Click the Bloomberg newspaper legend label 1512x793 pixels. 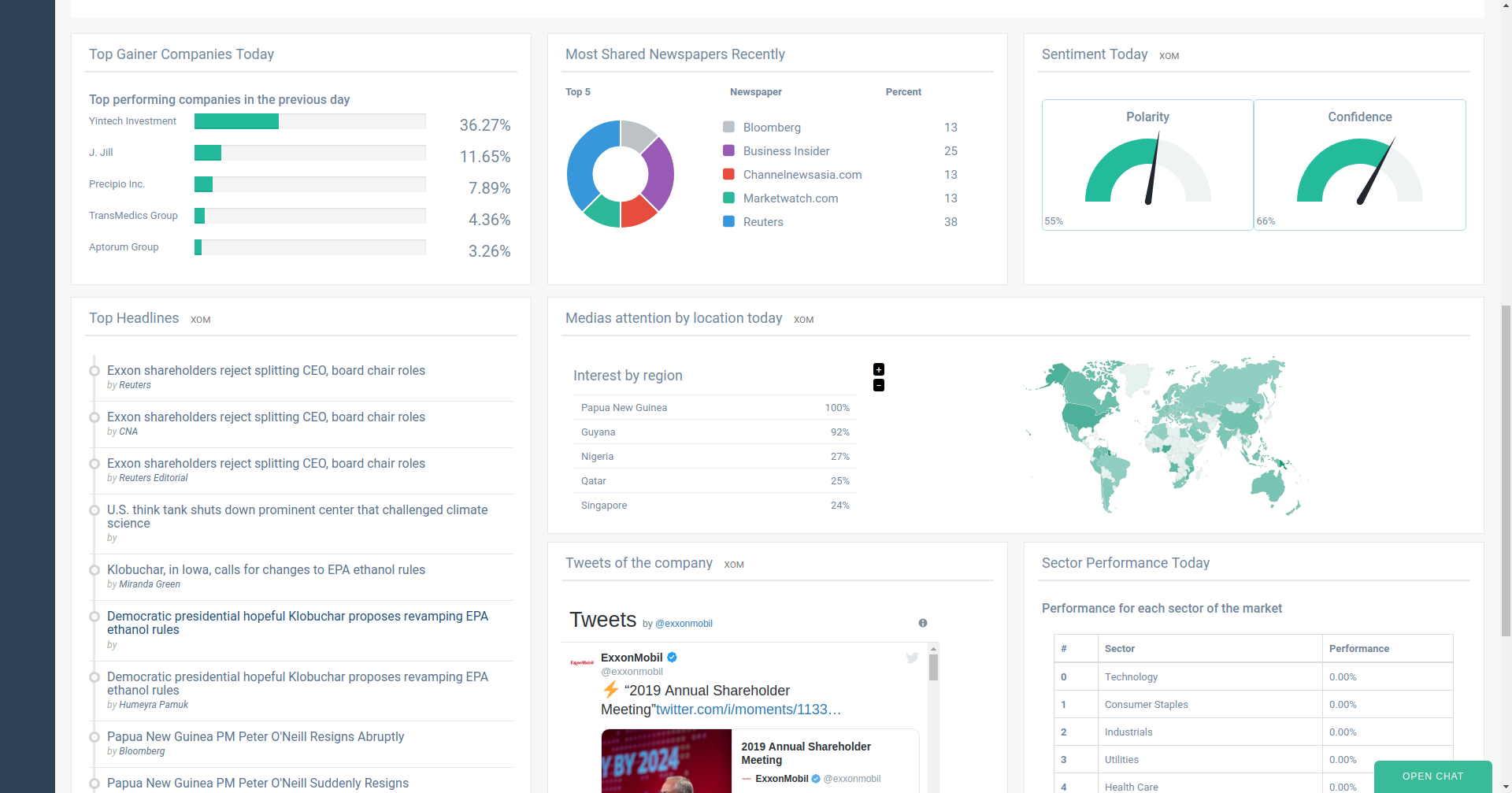pyautogui.click(x=772, y=128)
